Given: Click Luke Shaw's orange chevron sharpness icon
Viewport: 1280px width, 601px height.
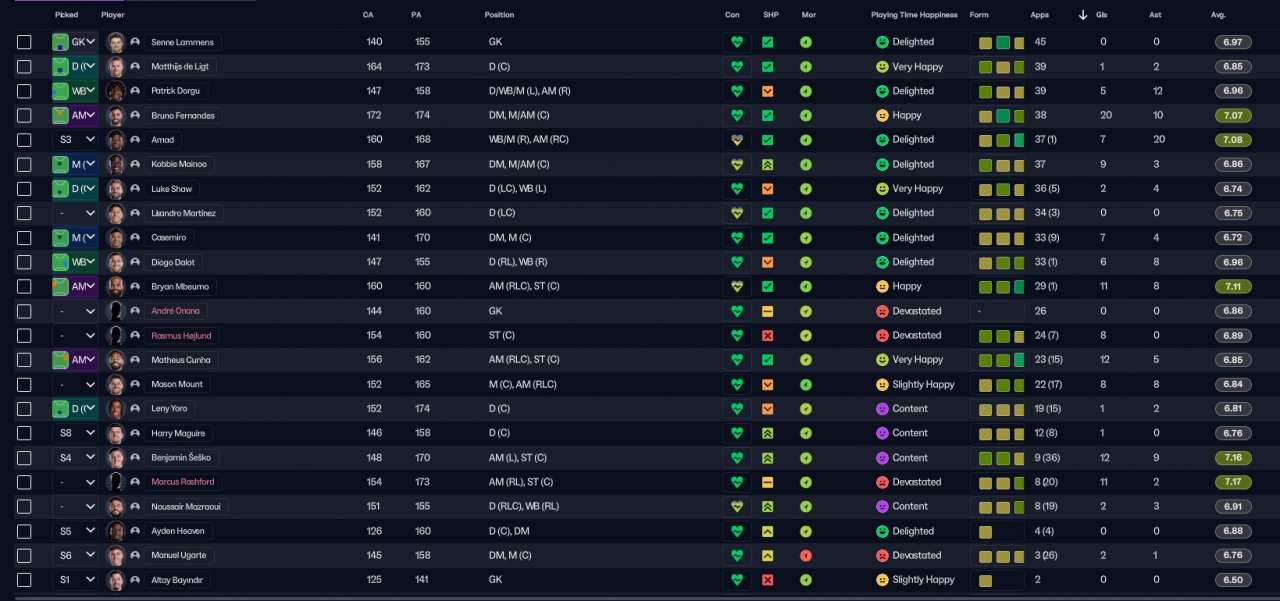Looking at the screenshot, I should (767, 188).
